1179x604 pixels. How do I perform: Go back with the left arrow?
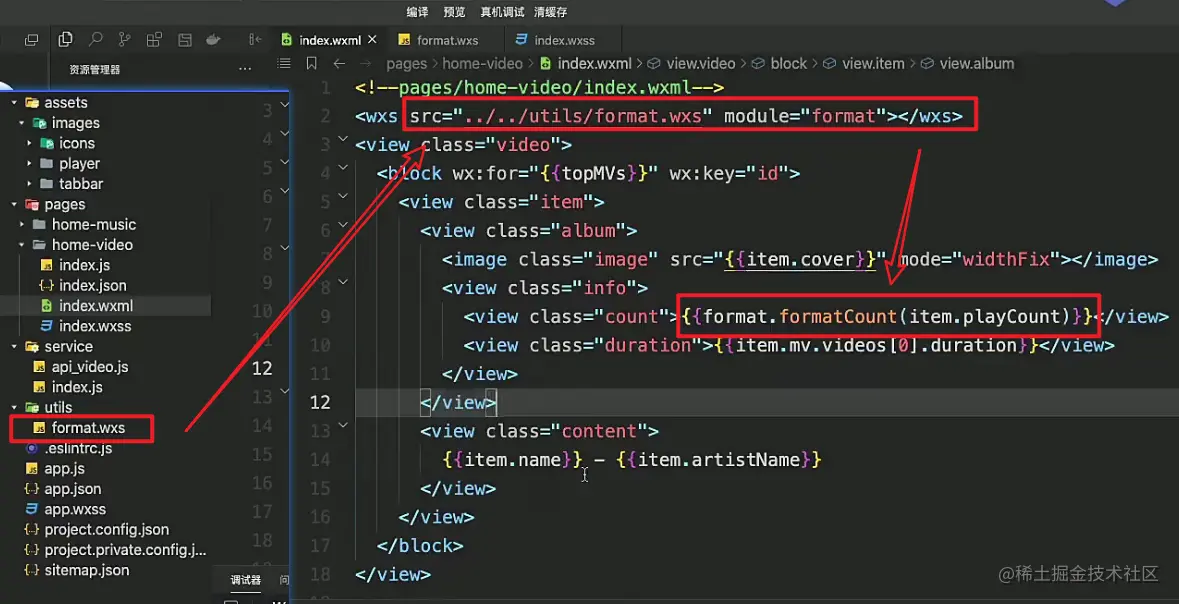click(x=339, y=64)
